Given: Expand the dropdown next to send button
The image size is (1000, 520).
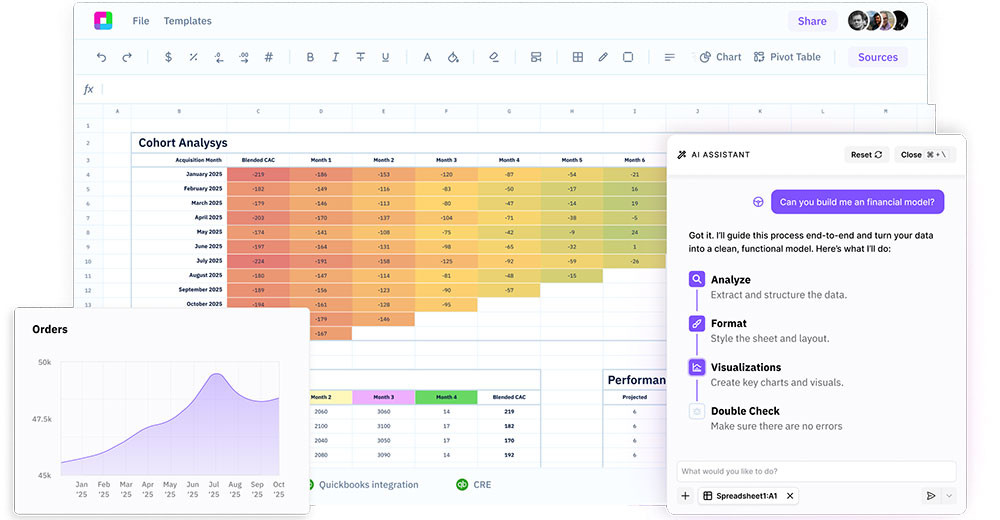Looking at the screenshot, I should [x=949, y=495].
